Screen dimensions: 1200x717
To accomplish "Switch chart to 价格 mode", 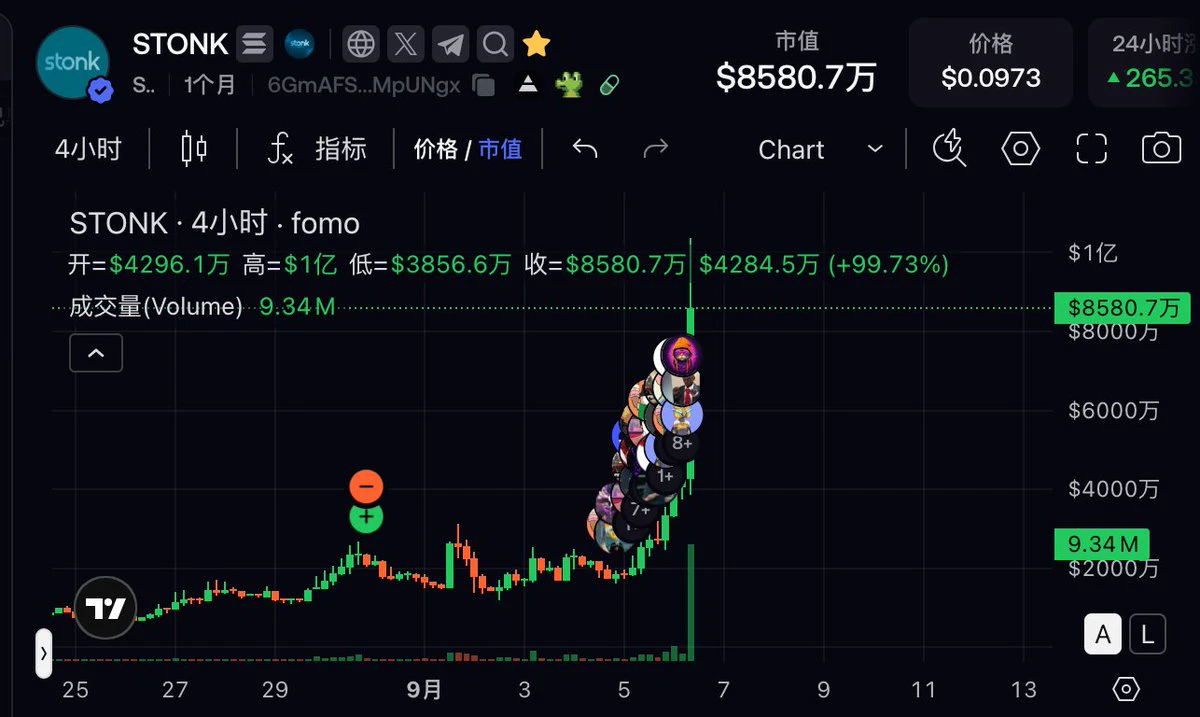I will [x=435, y=150].
